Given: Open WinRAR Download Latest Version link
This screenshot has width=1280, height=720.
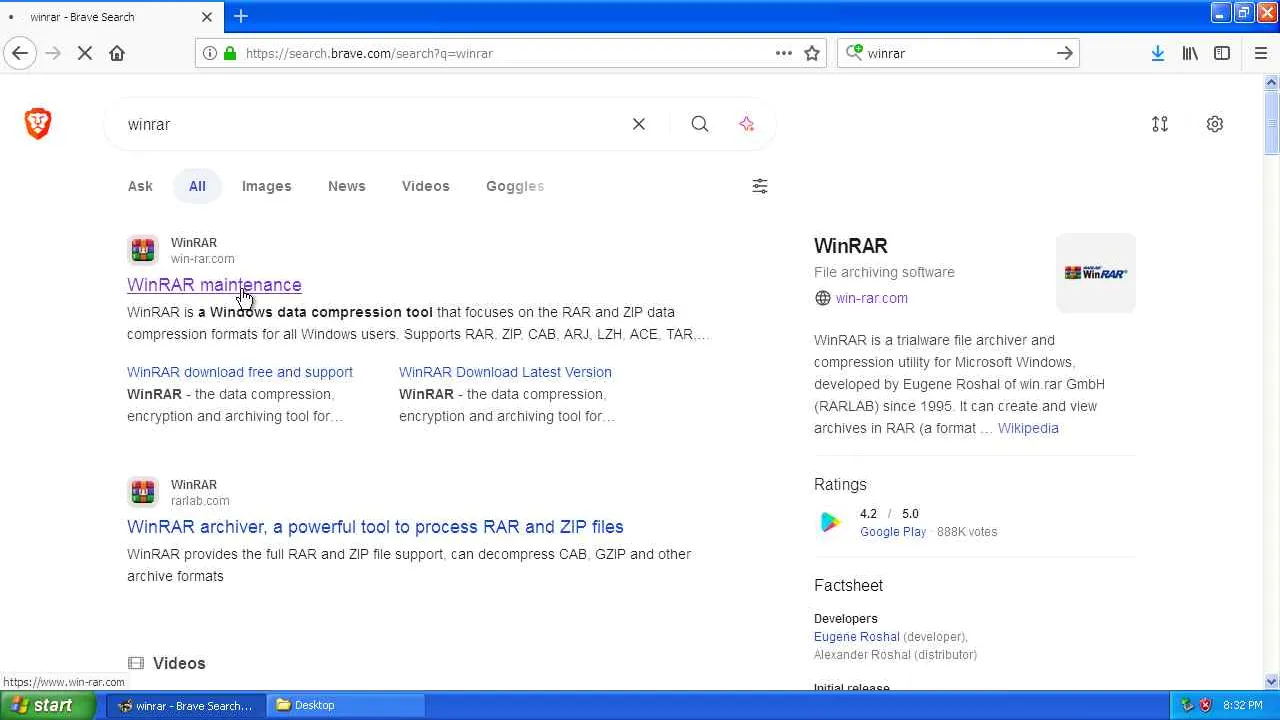Looking at the screenshot, I should (x=505, y=372).
